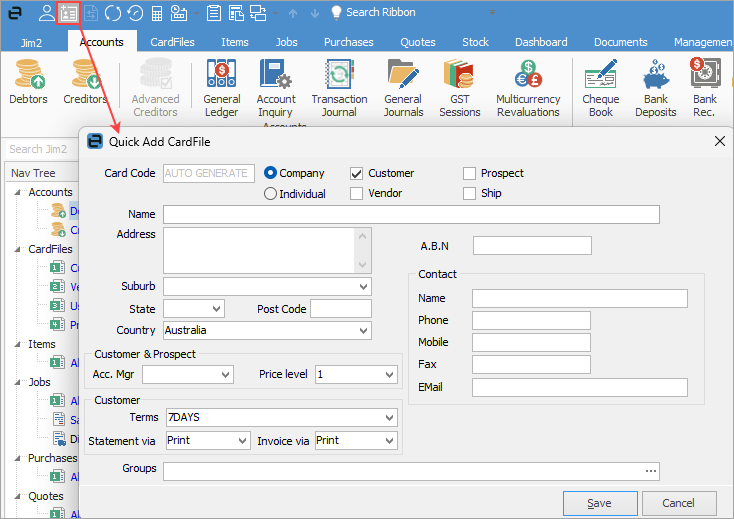Screen dimensions: 734x519
Task: Open the Terms dropdown list
Action: [x=391, y=417]
